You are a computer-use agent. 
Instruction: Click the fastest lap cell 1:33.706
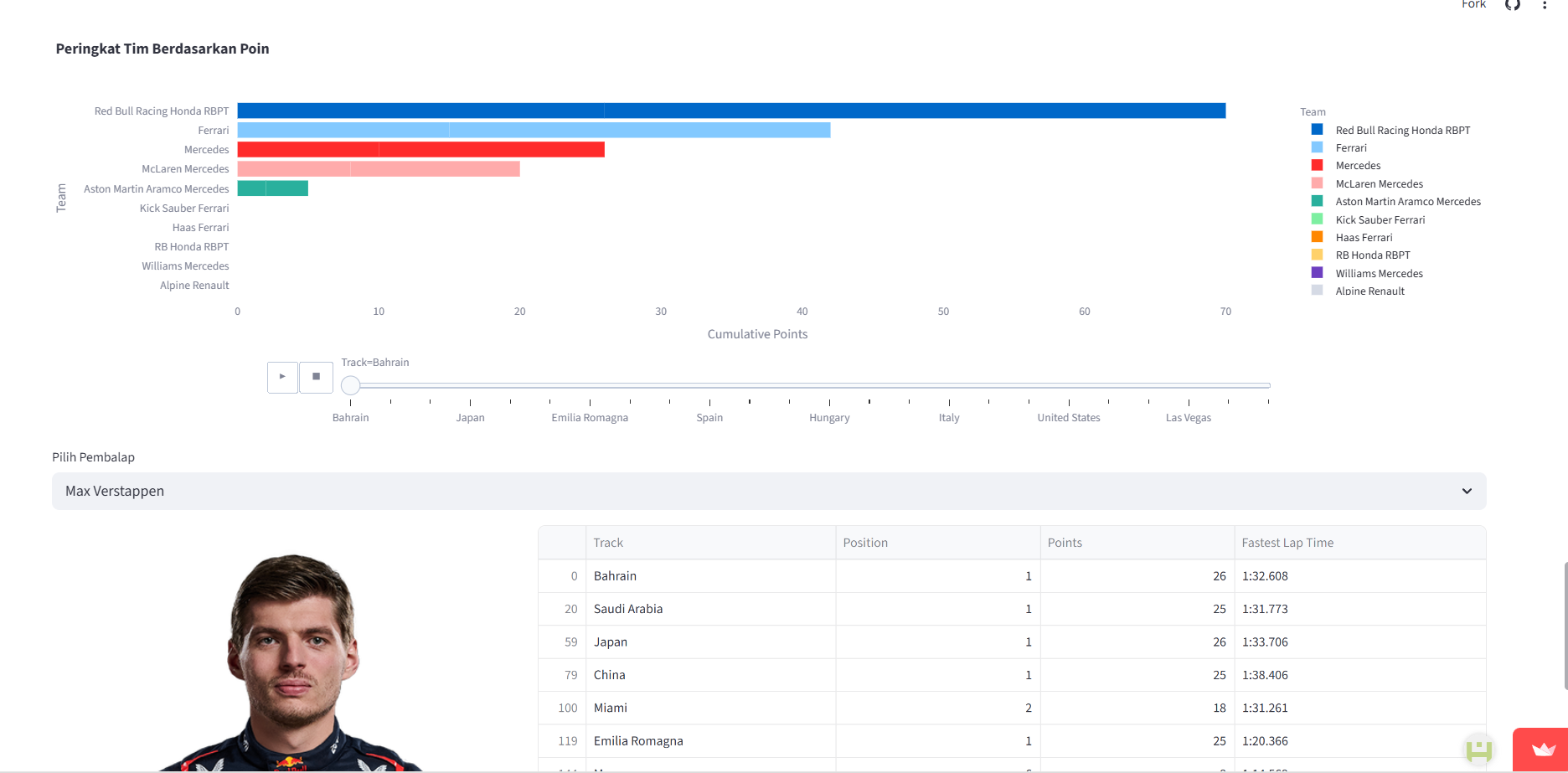click(1360, 642)
